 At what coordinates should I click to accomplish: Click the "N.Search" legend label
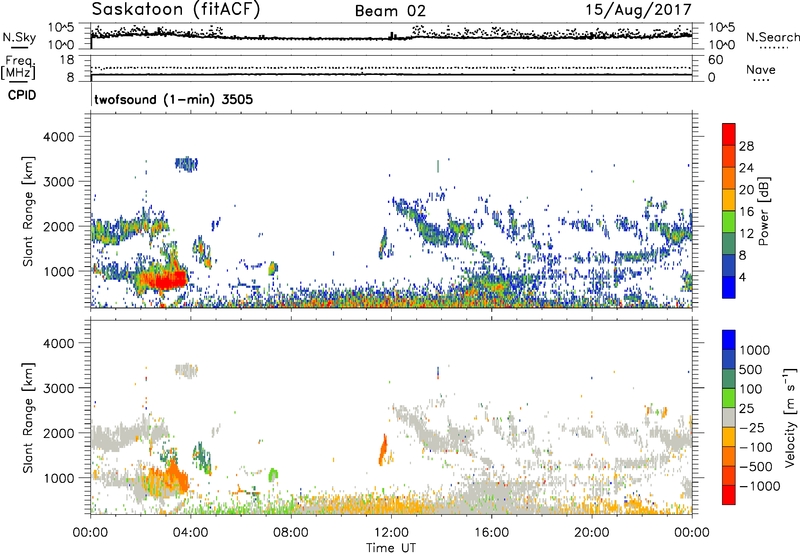(x=772, y=37)
